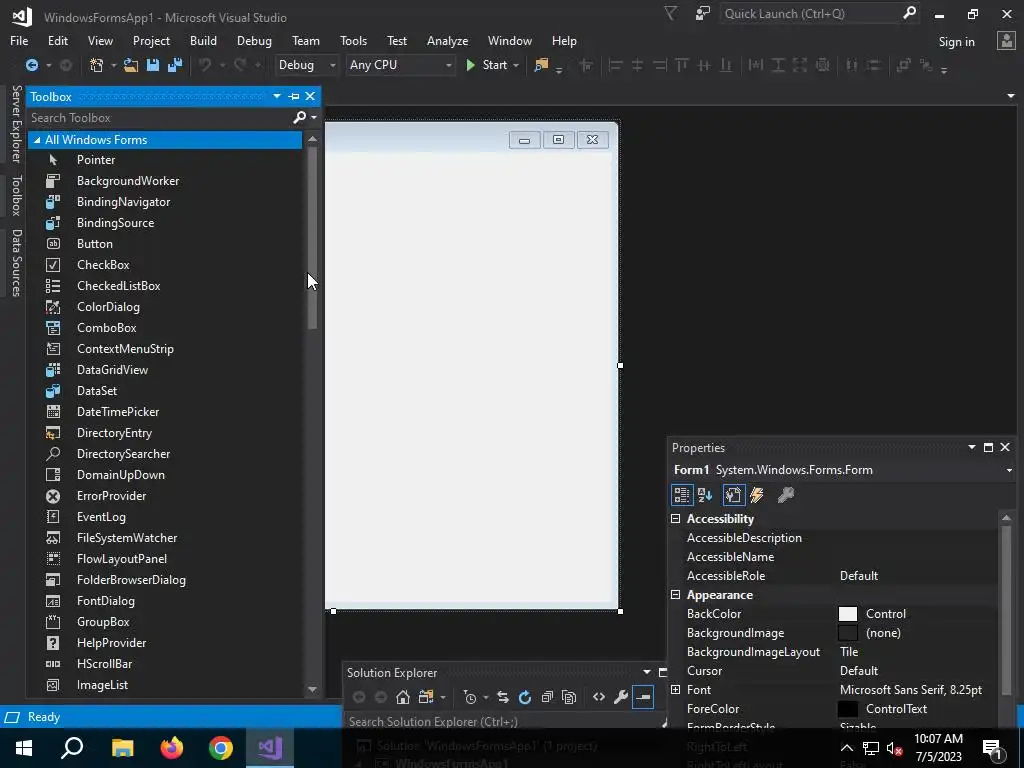
Task: Open Firefox from the taskbar
Action: coord(172,747)
